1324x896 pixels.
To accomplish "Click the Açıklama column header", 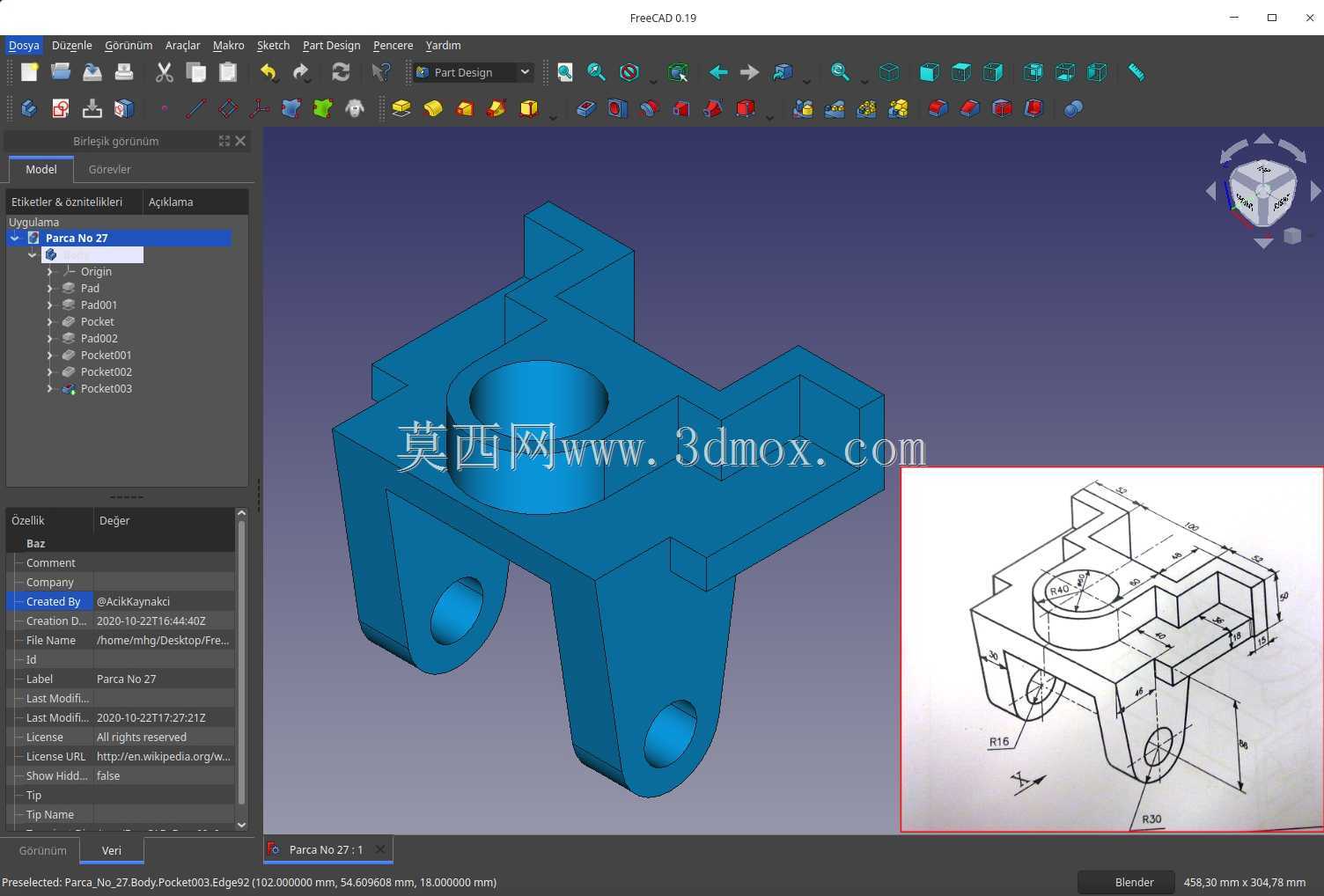I will (x=195, y=202).
